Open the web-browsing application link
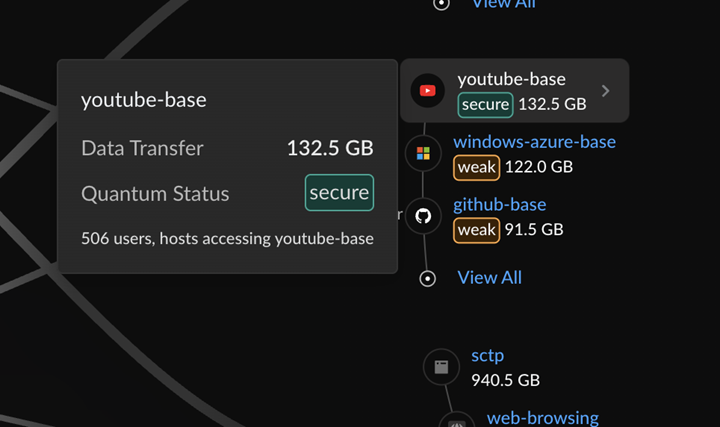Screen dimensions: 720x427 pos(542,418)
